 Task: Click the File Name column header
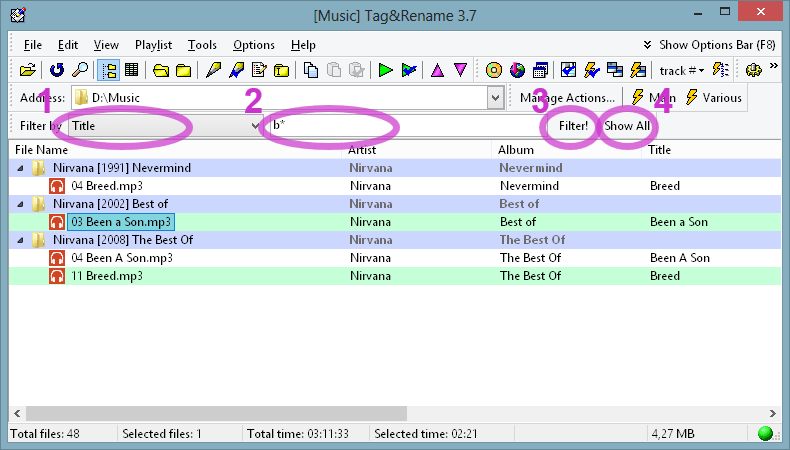point(175,150)
